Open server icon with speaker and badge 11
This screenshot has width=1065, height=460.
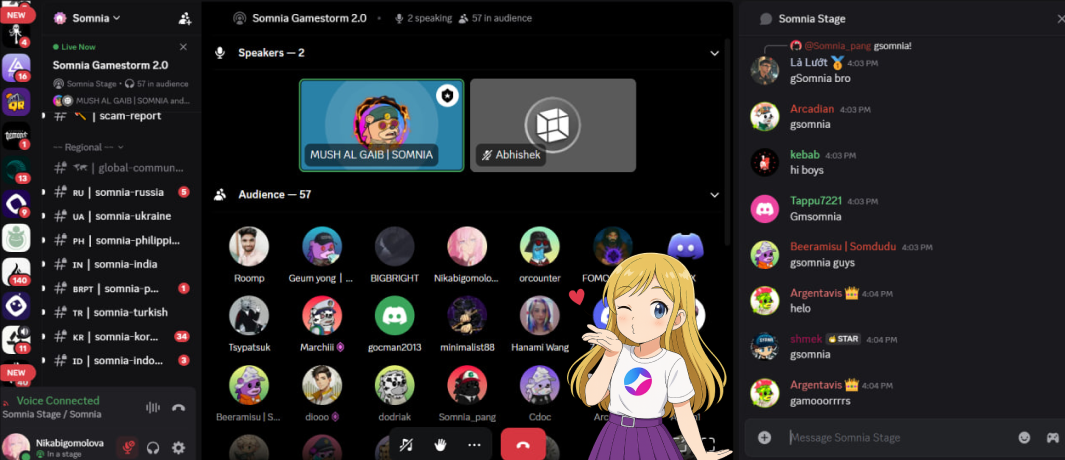tap(16, 340)
